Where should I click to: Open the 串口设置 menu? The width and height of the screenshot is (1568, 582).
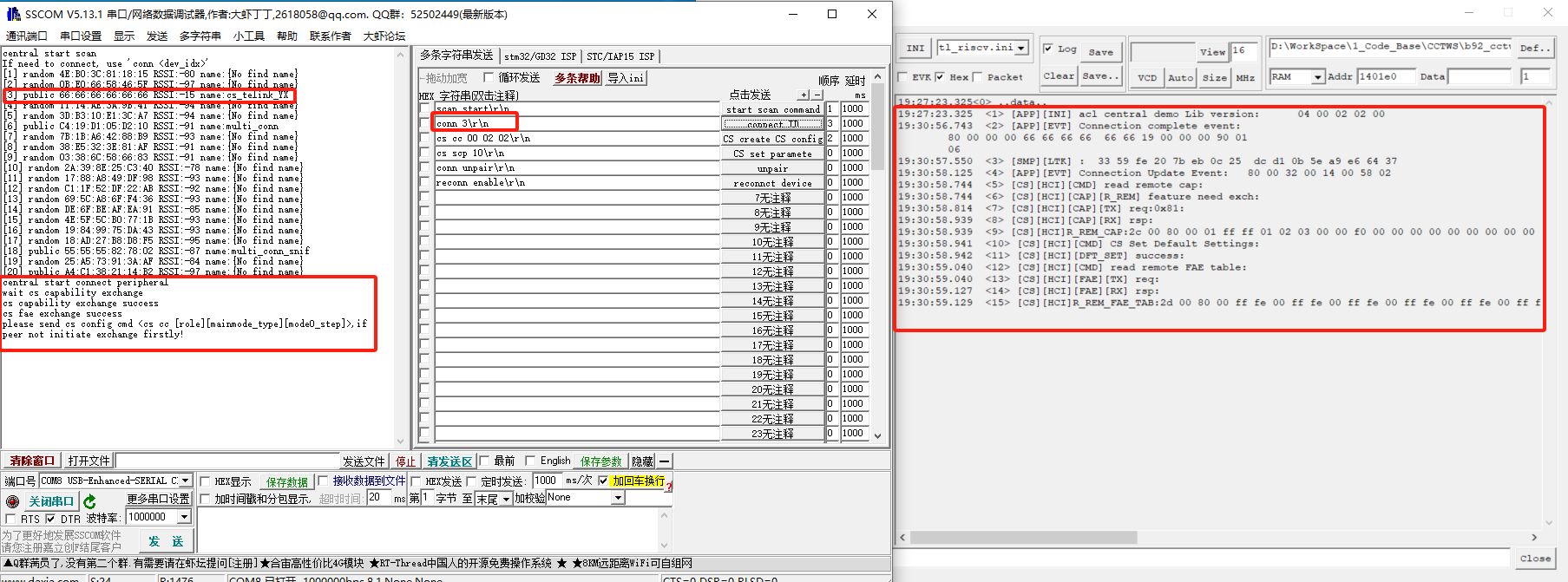(81, 36)
